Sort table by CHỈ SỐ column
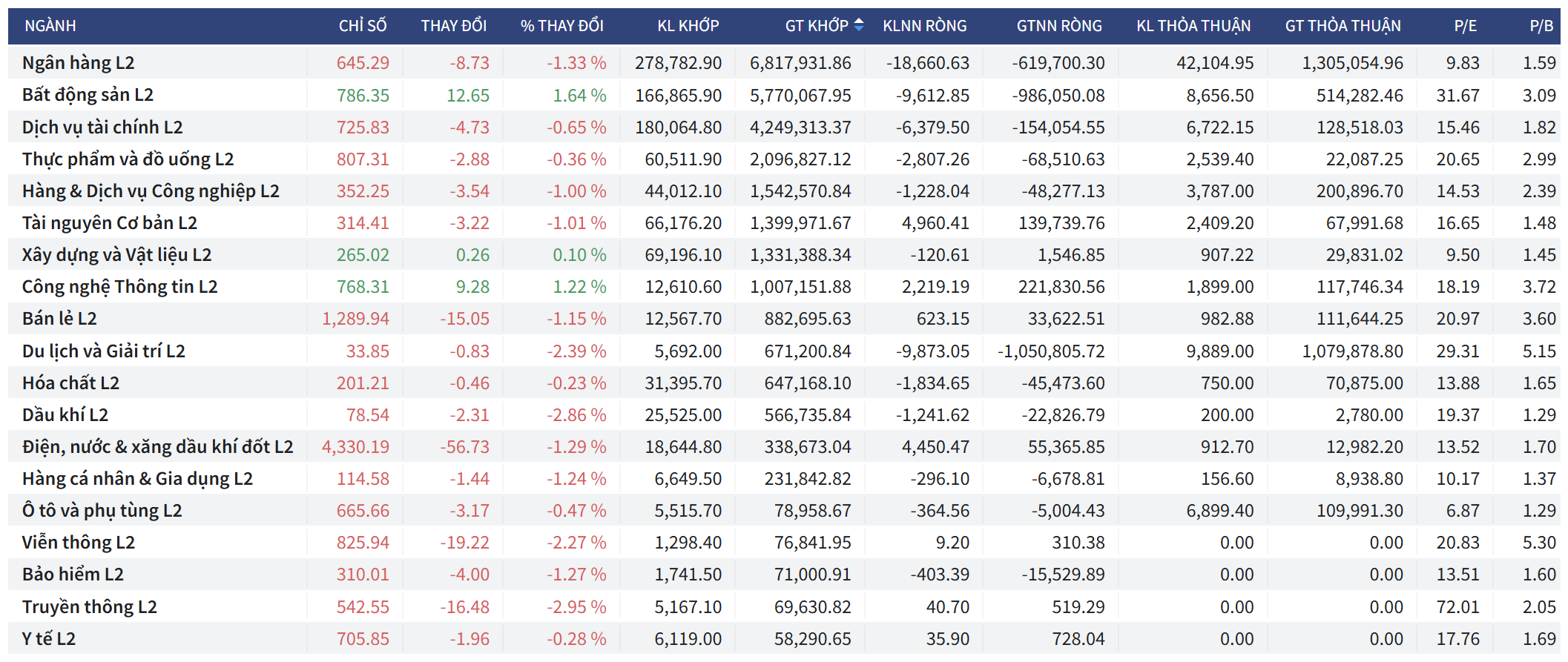Image resolution: width=1568 pixels, height=662 pixels. coord(363,26)
